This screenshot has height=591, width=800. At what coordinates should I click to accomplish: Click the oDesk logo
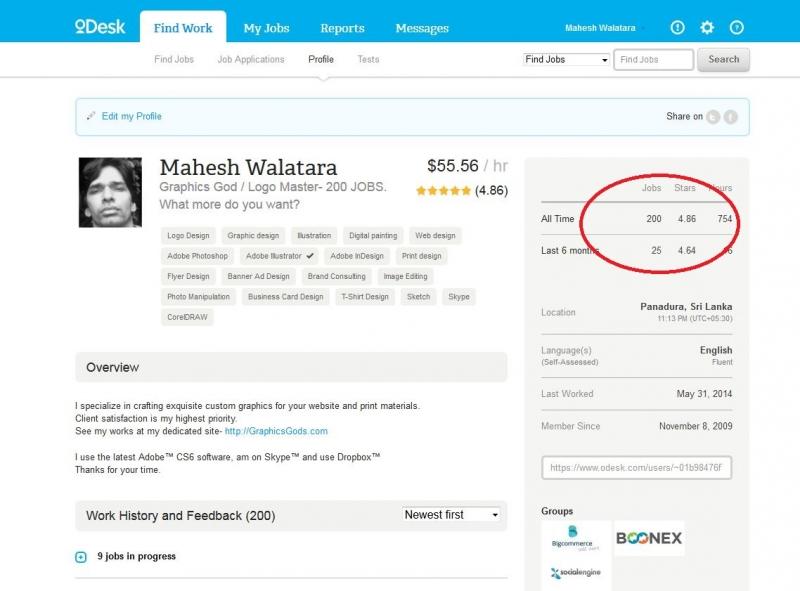pyautogui.click(x=100, y=27)
